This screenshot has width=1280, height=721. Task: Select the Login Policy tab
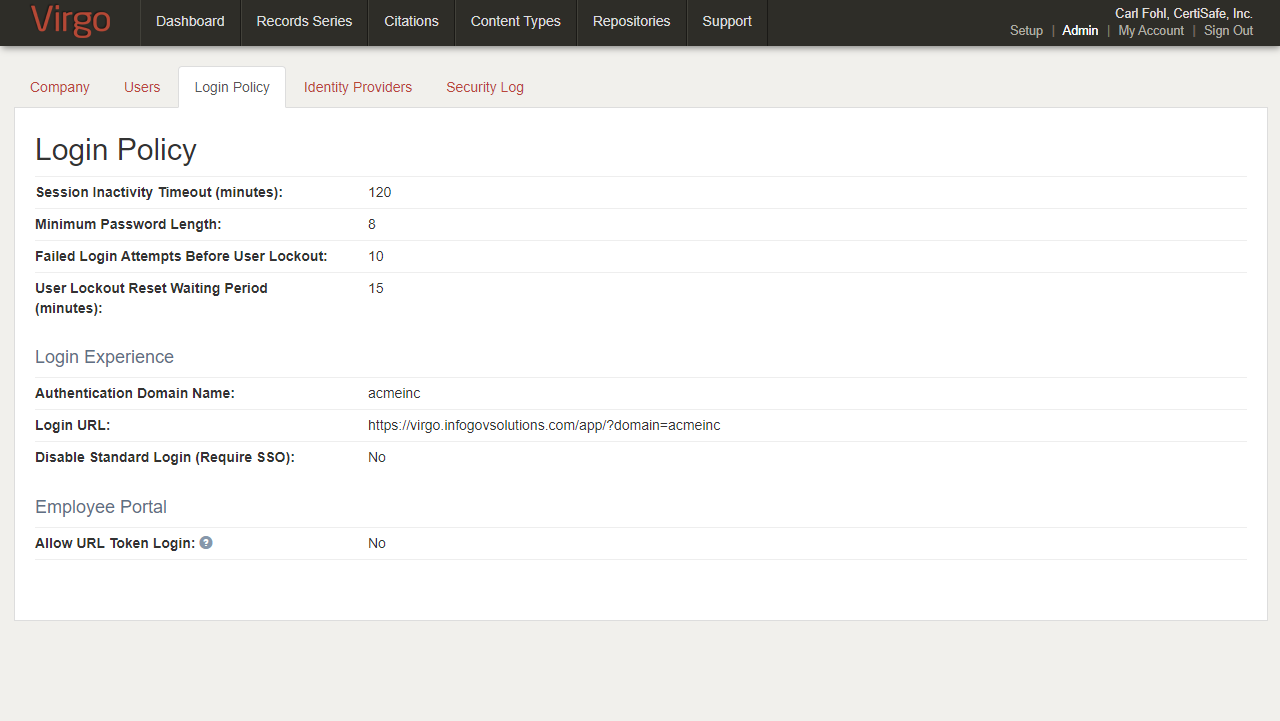pyautogui.click(x=232, y=87)
